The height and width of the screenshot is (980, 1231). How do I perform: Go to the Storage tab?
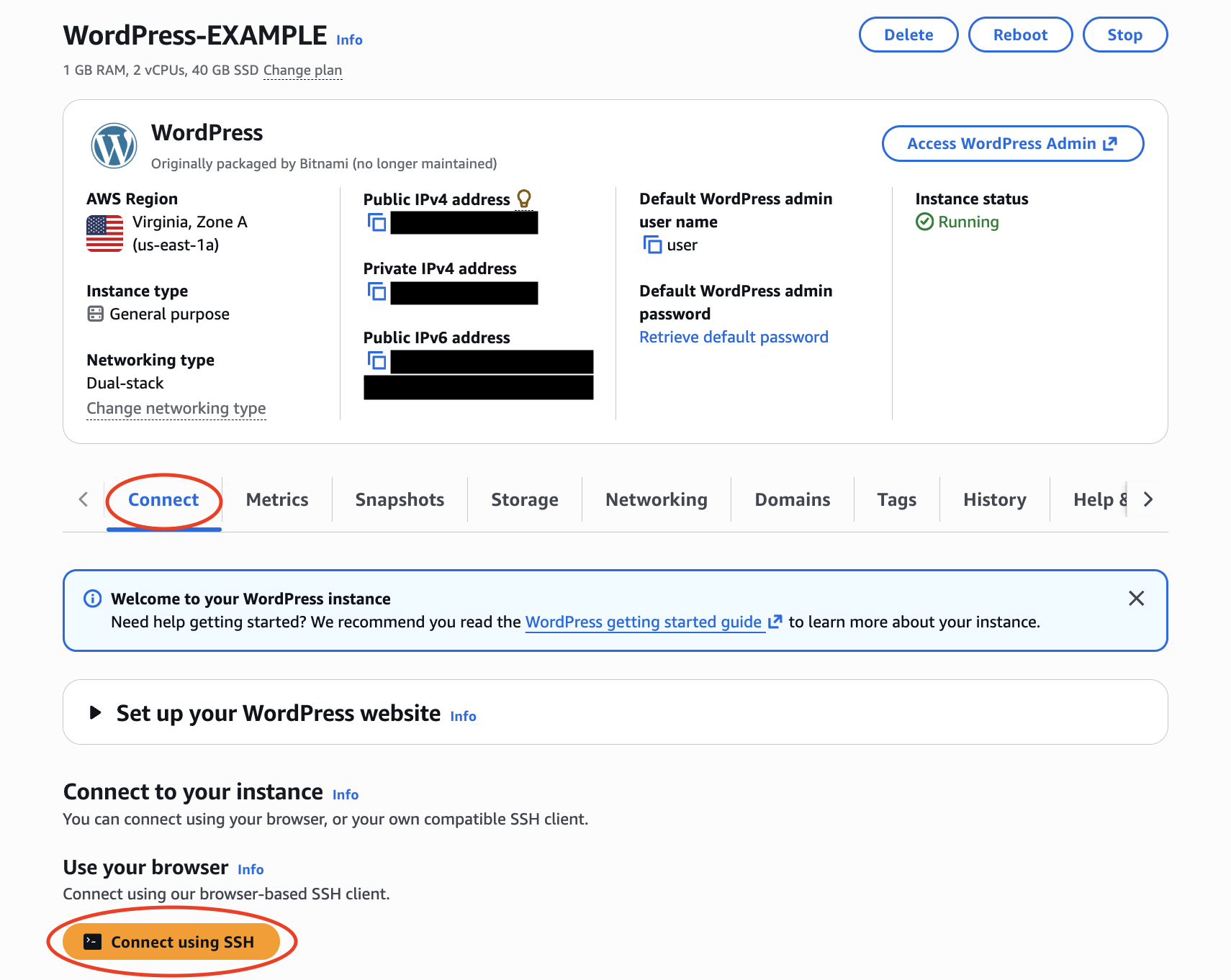(x=525, y=499)
